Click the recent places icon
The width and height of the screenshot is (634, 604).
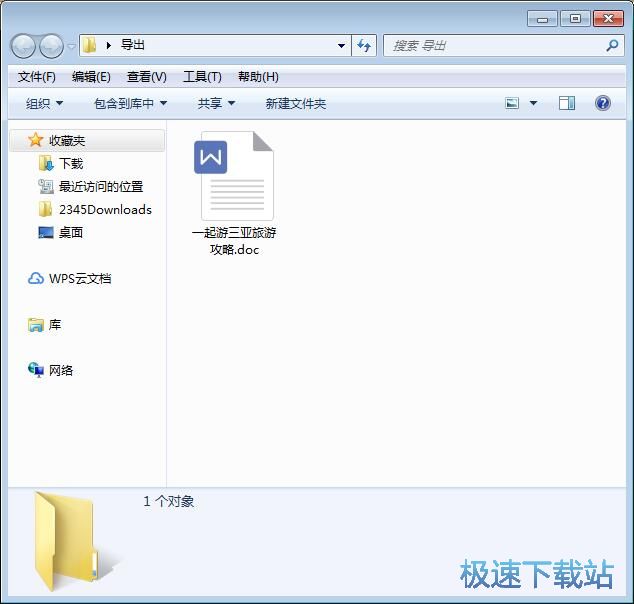[46, 186]
